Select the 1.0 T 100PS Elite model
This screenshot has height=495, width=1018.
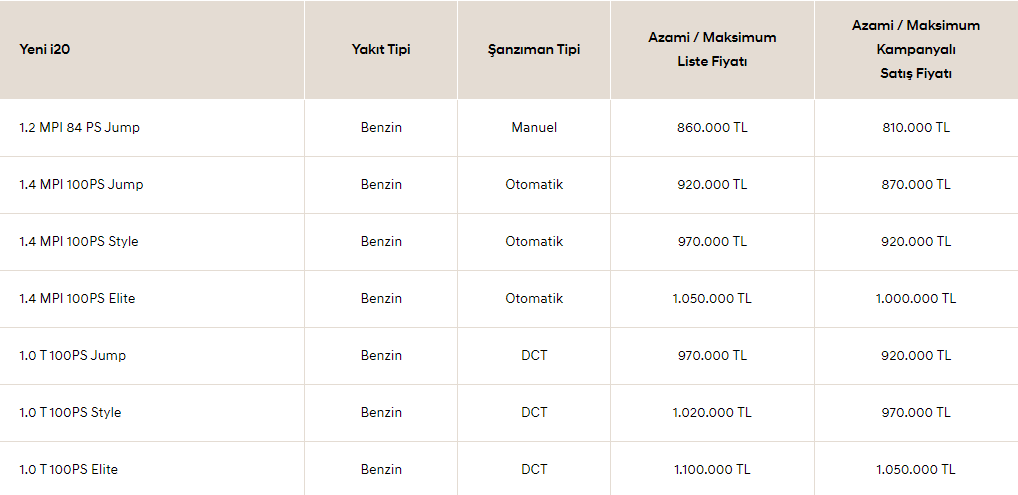coord(69,470)
